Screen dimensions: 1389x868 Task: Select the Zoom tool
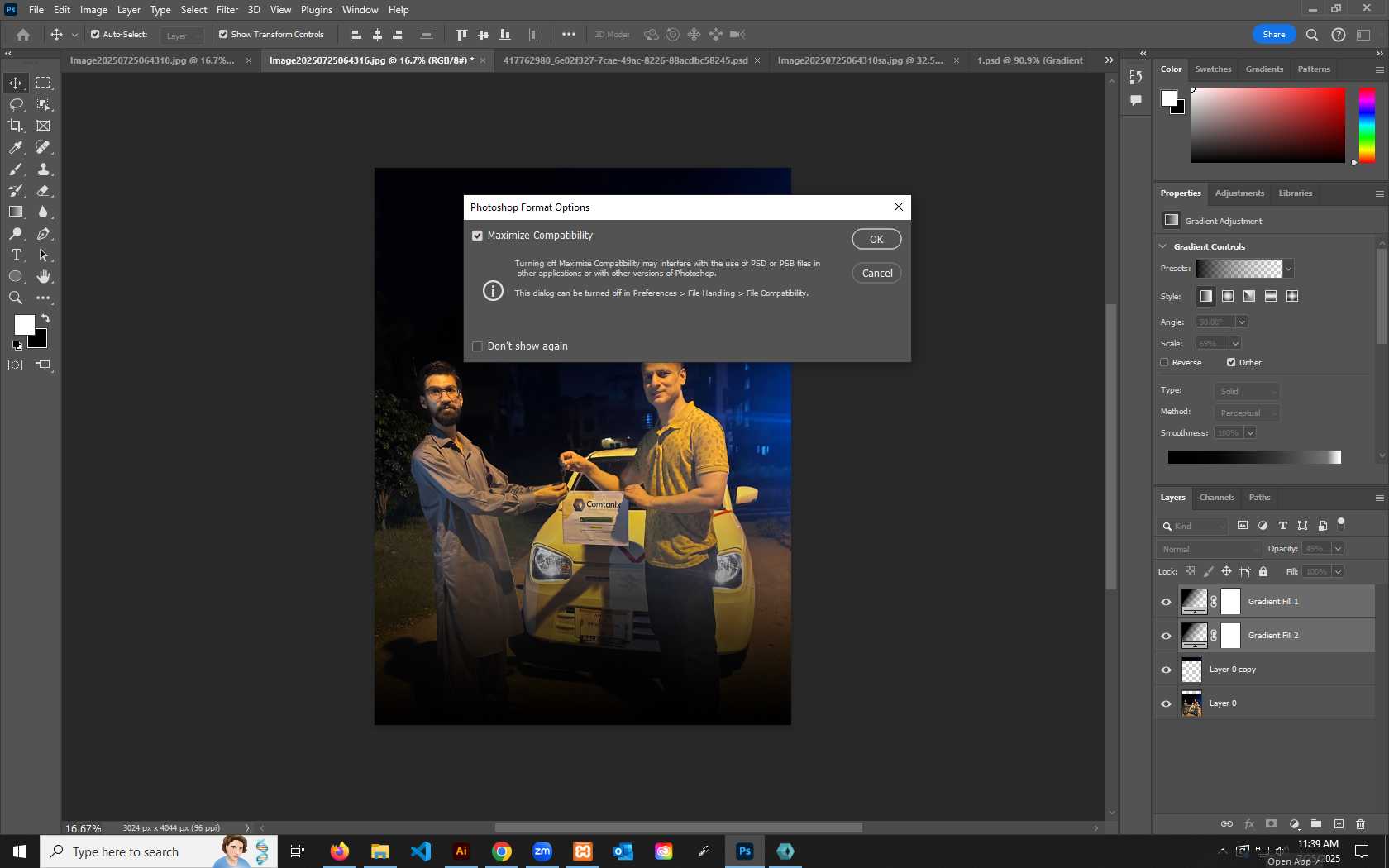pyautogui.click(x=16, y=298)
